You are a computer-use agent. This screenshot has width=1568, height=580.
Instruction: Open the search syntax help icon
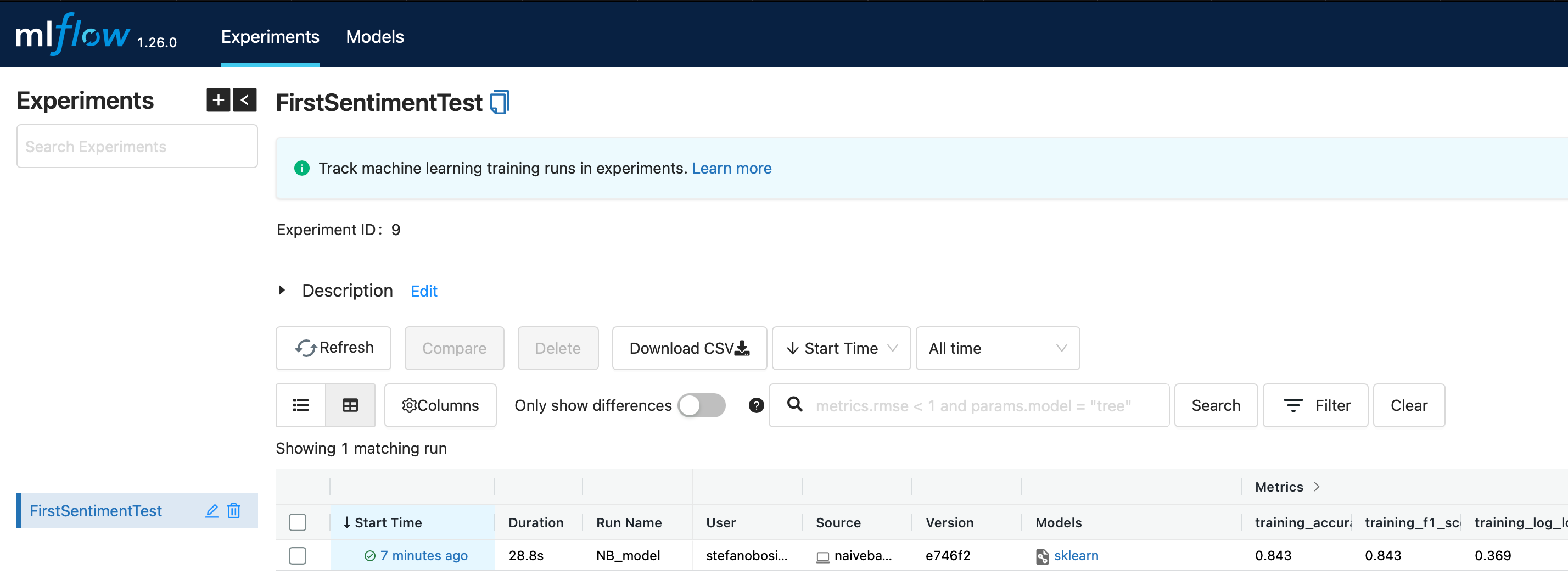756,405
